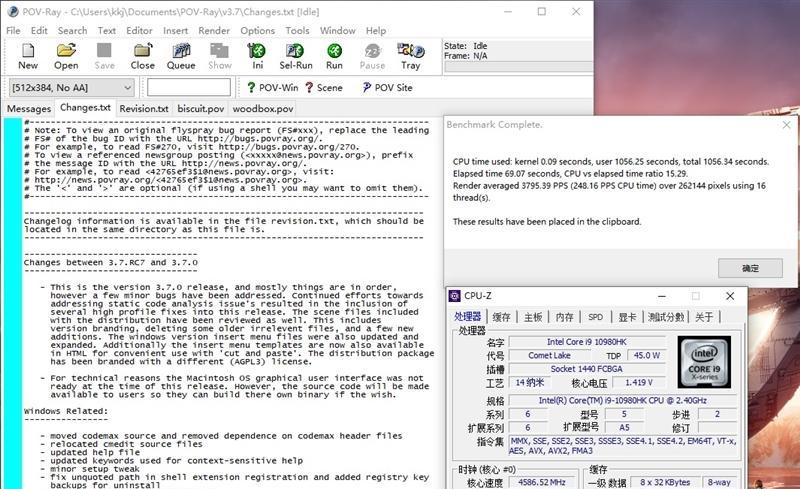Image resolution: width=800 pixels, height=489 pixels.
Task: Click 'Changes between 3.7.RC7 and 3.7.0' line
Action: point(111,262)
